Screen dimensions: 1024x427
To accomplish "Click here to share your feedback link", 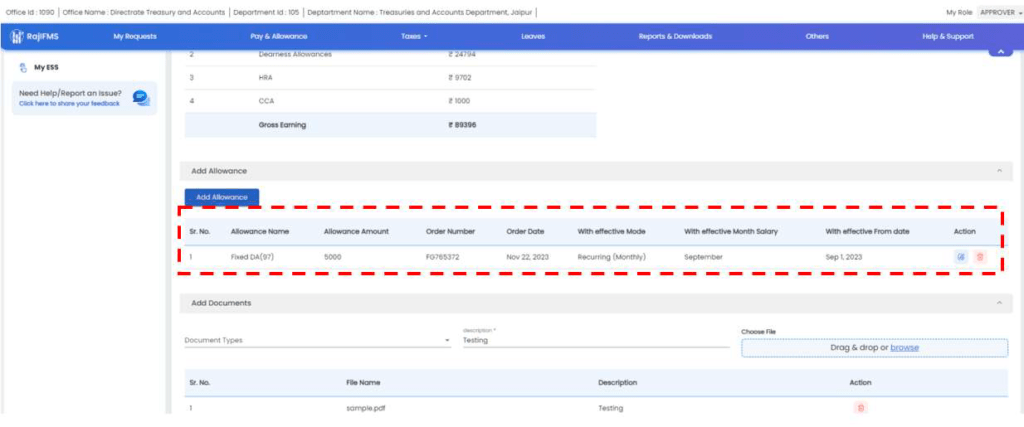I will pyautogui.click(x=69, y=104).
